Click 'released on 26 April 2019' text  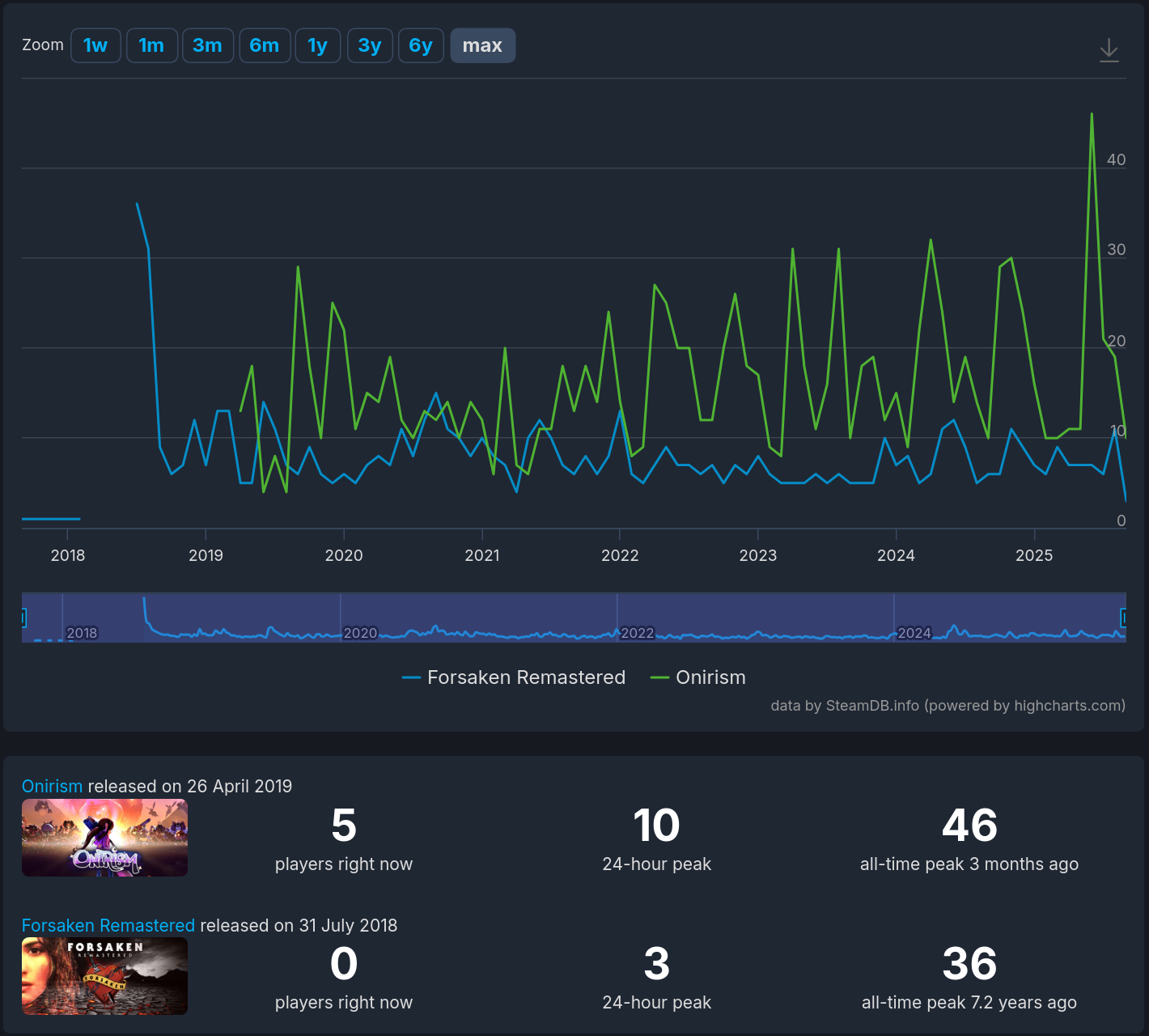point(190,786)
